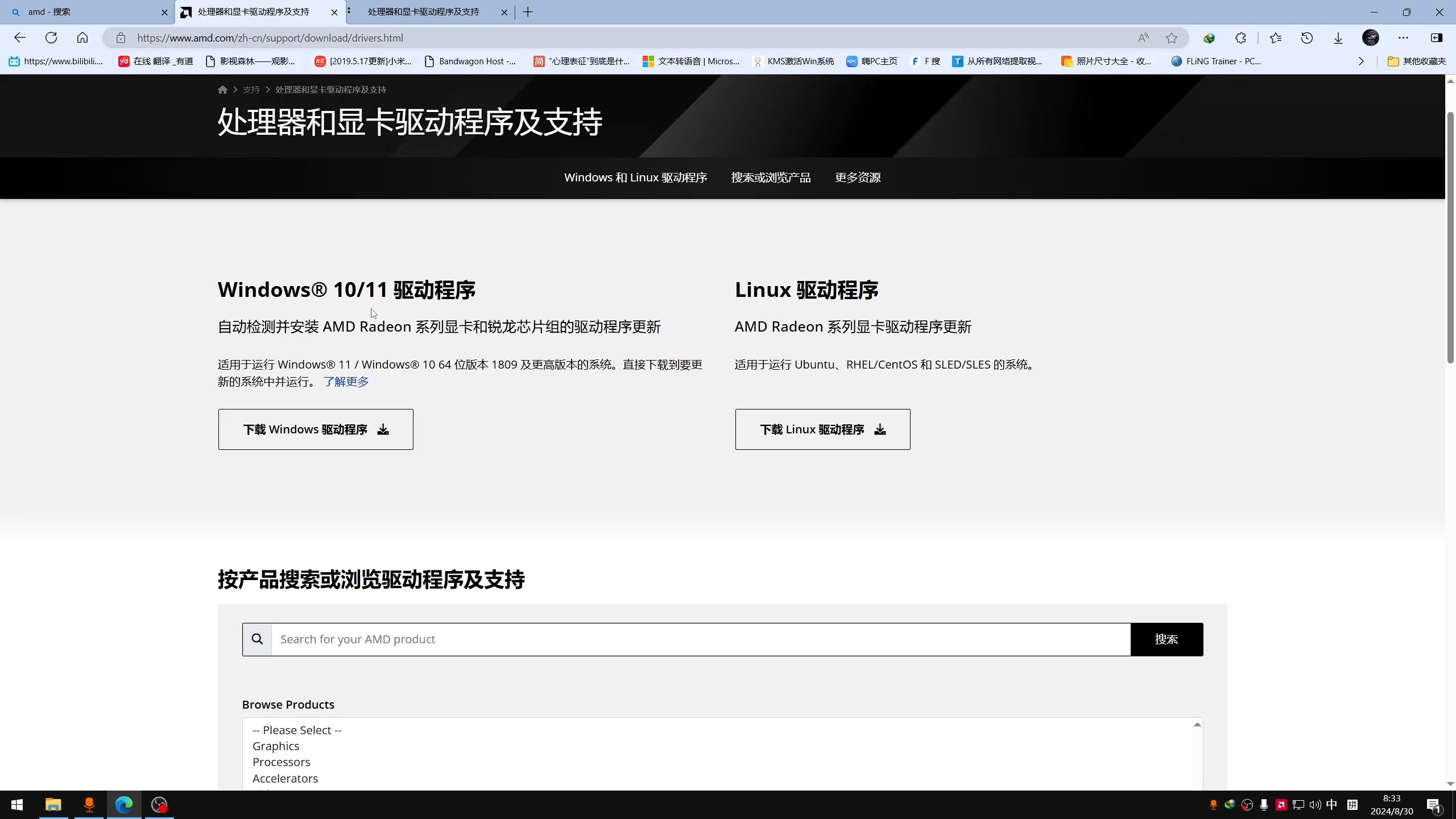Click the AMD tray icon in system tray
The image size is (1456, 819).
click(x=1281, y=805)
